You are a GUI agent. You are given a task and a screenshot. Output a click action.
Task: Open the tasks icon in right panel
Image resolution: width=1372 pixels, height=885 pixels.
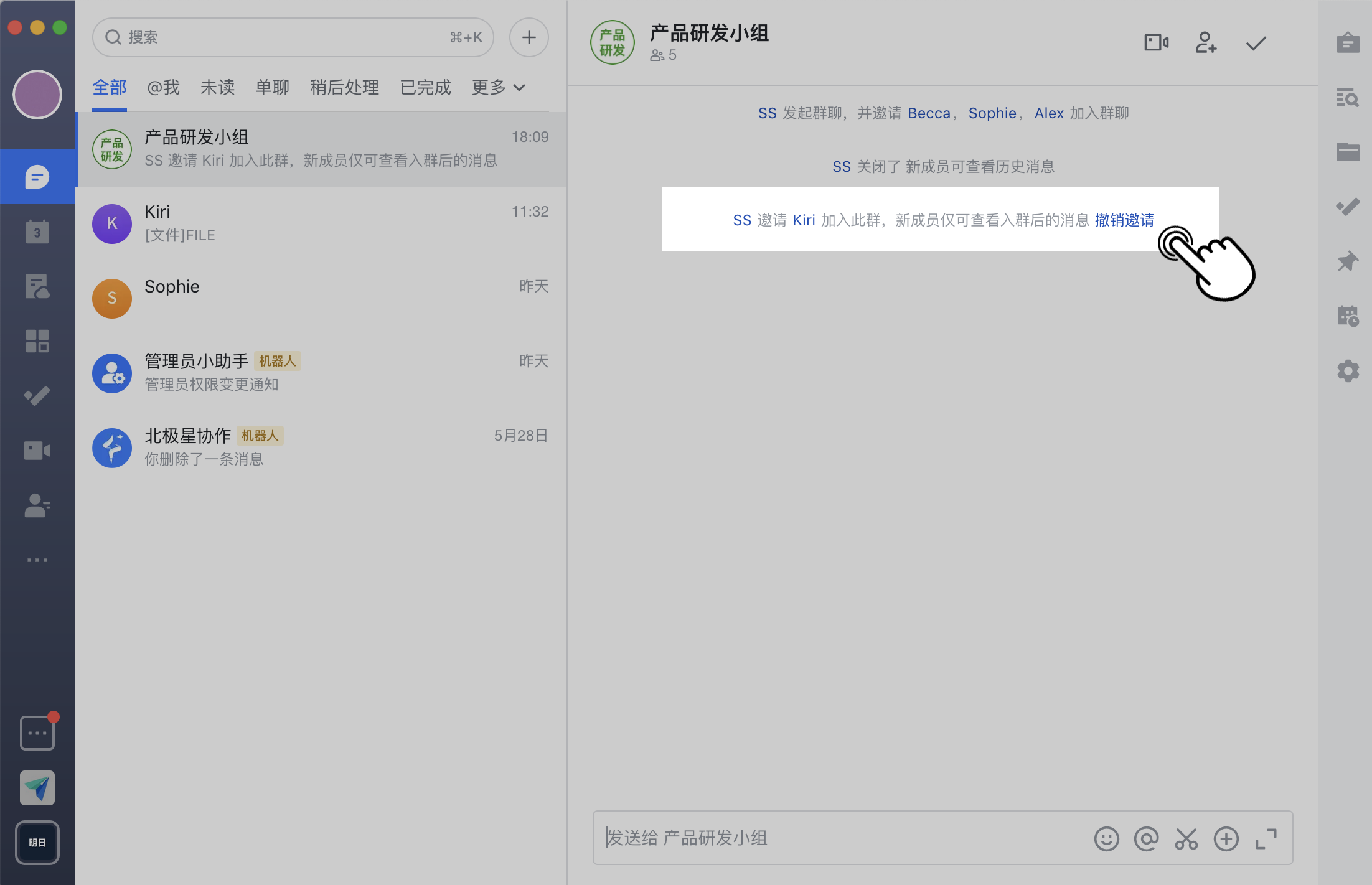[1348, 207]
